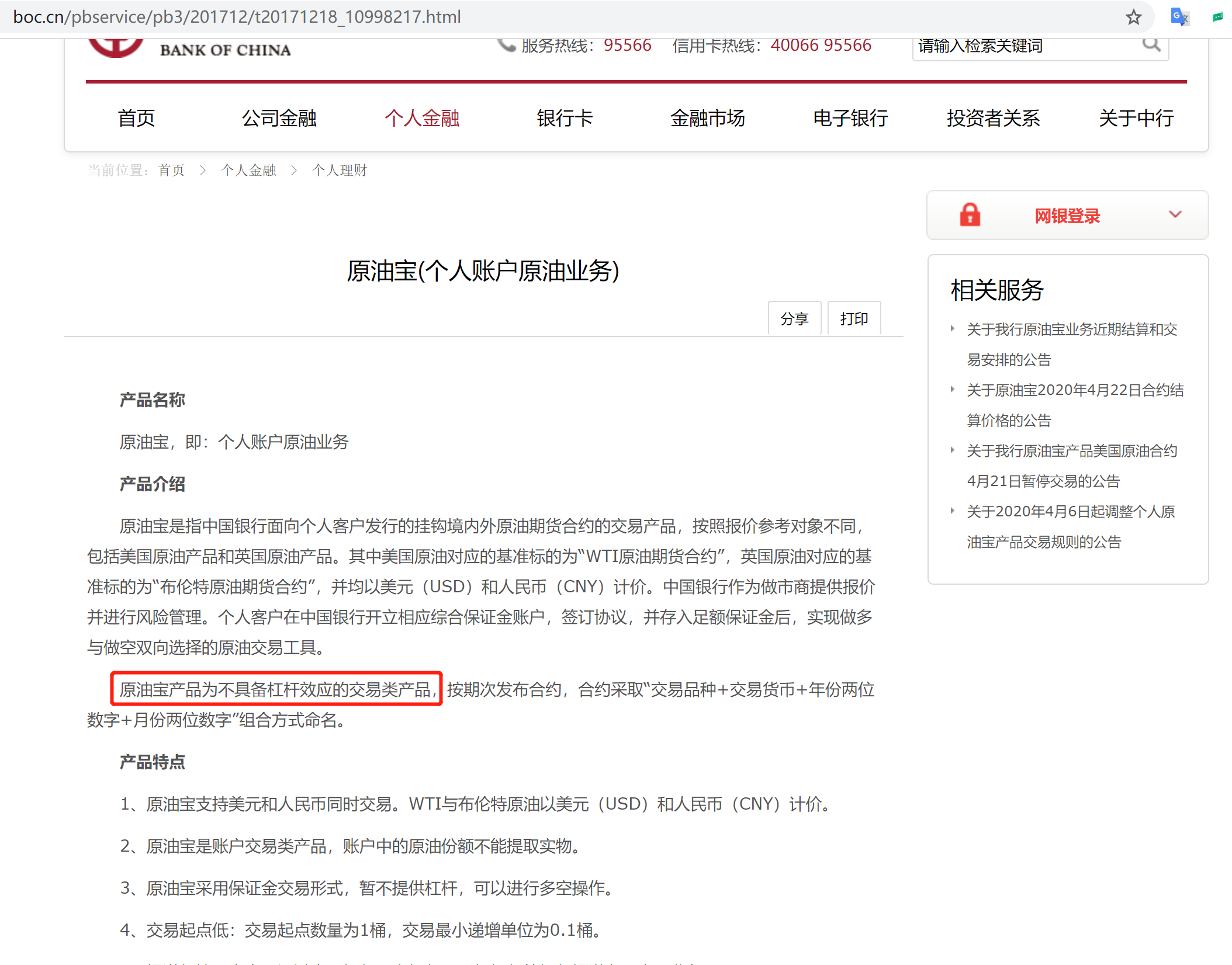Go to 首页 in breadcrumb
1232x965 pixels.
point(171,170)
